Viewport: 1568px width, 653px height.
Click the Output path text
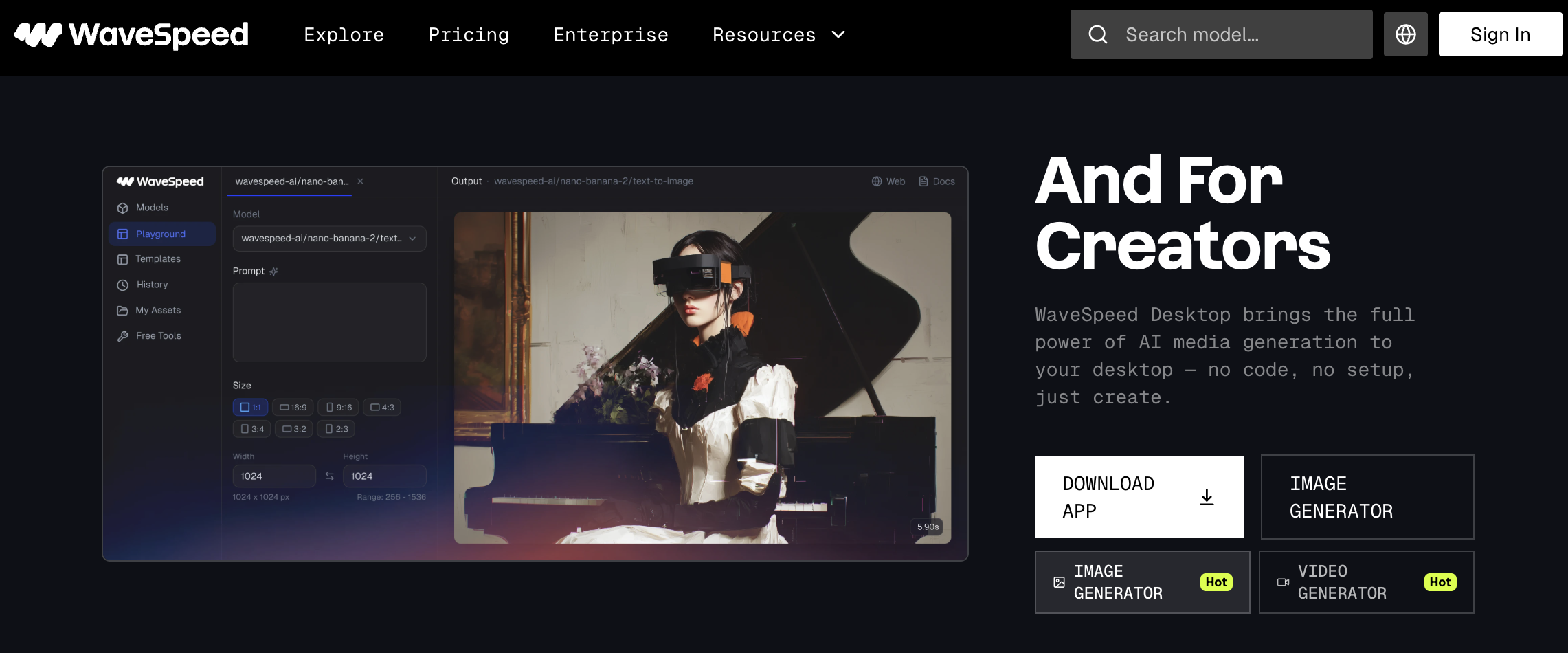coord(594,181)
